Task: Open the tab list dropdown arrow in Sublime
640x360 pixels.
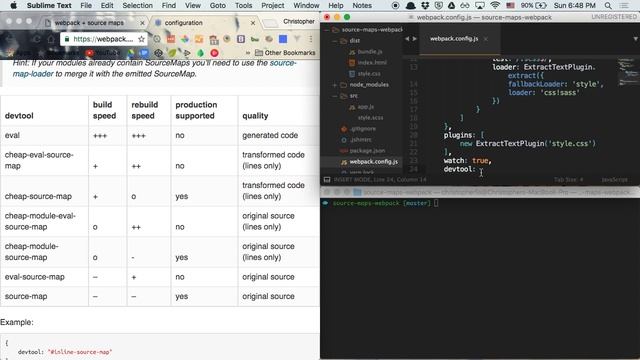Action: 635,39
